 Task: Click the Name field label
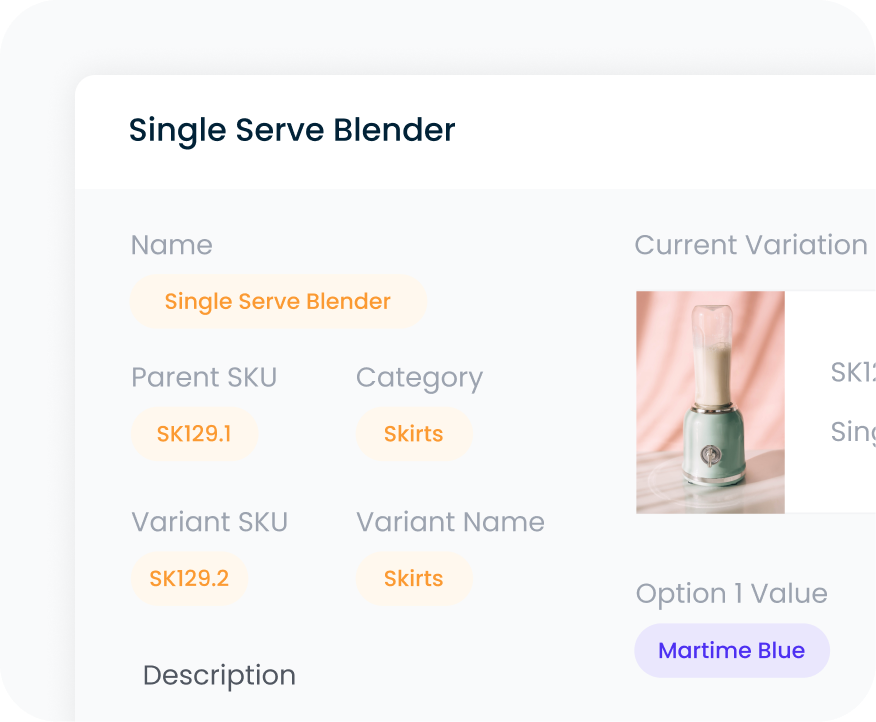click(171, 244)
